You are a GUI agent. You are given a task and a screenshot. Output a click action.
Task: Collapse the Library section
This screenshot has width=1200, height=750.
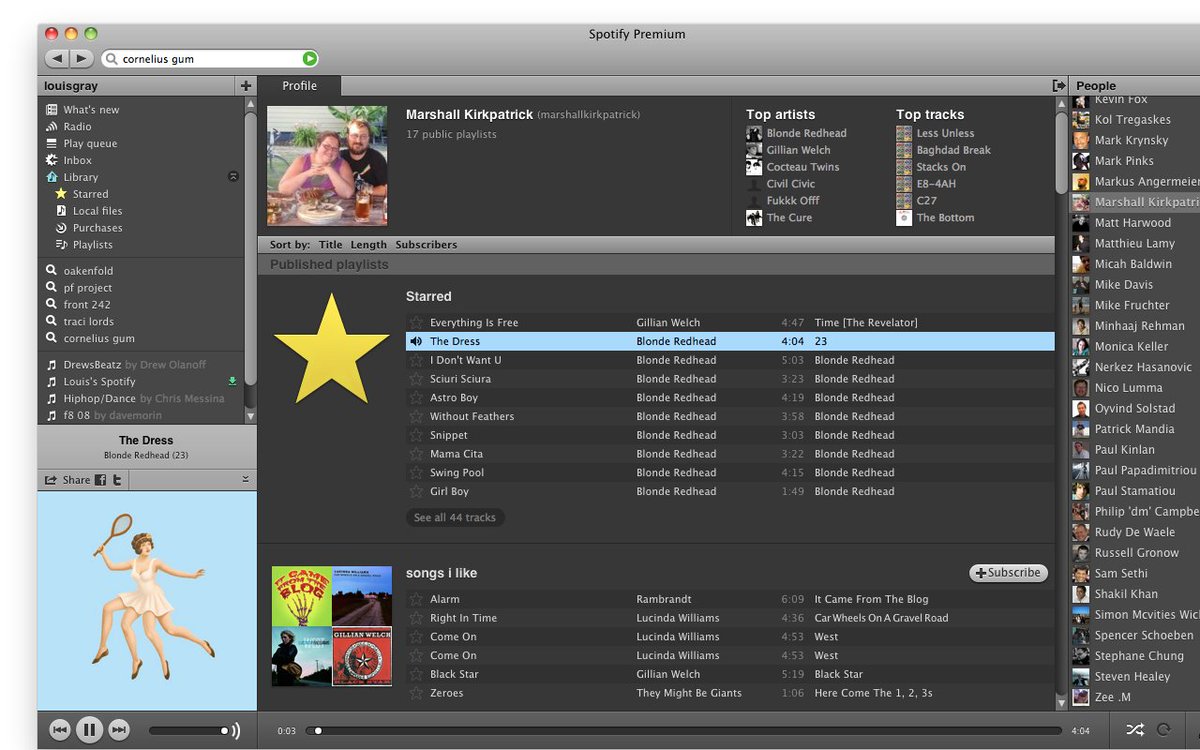point(233,177)
